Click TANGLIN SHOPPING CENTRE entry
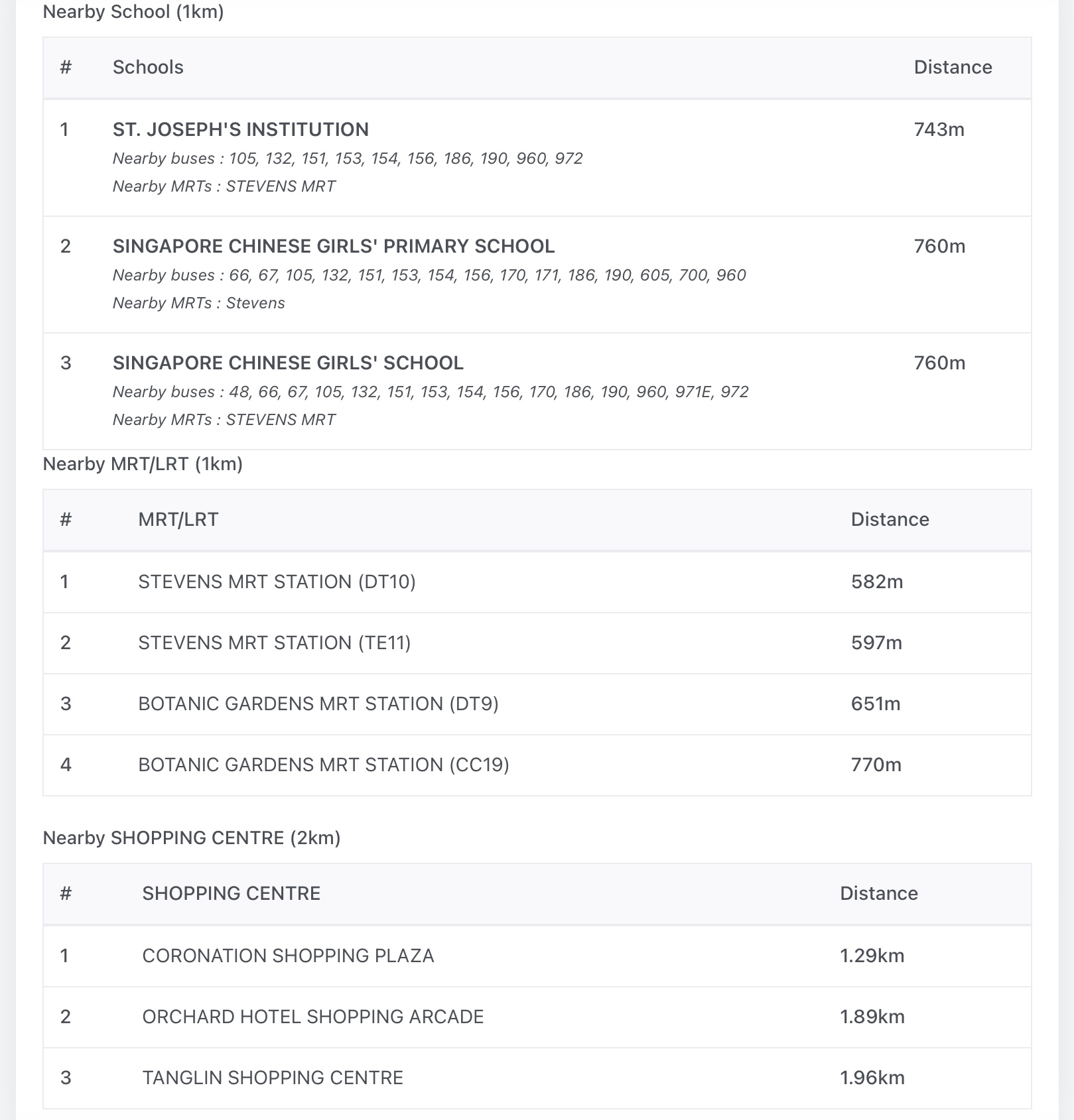1074x1120 pixels. click(x=272, y=1078)
